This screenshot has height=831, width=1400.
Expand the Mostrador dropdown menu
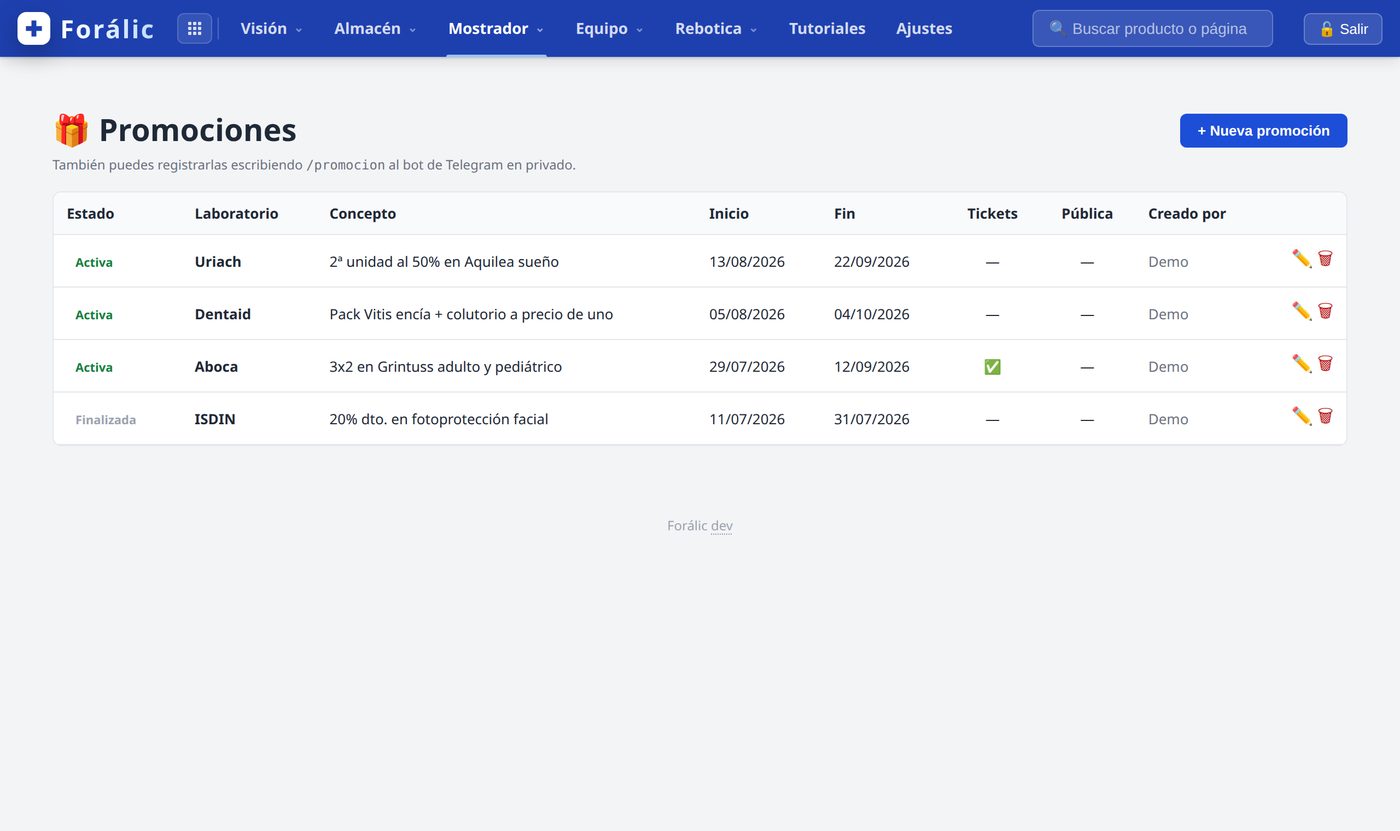click(496, 28)
